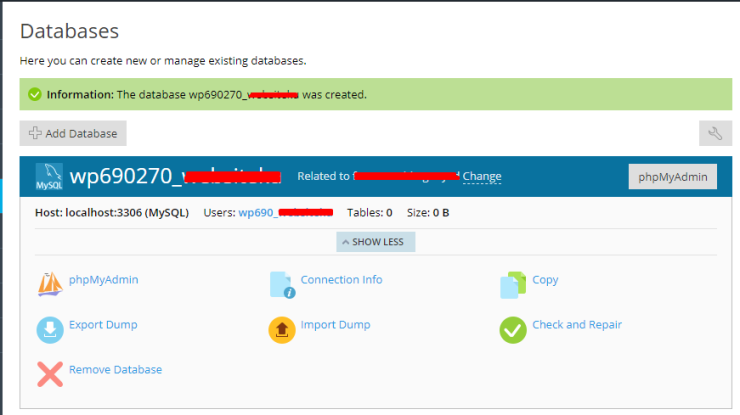Click the Export Dump download icon
The height and width of the screenshot is (415, 740).
[50, 330]
